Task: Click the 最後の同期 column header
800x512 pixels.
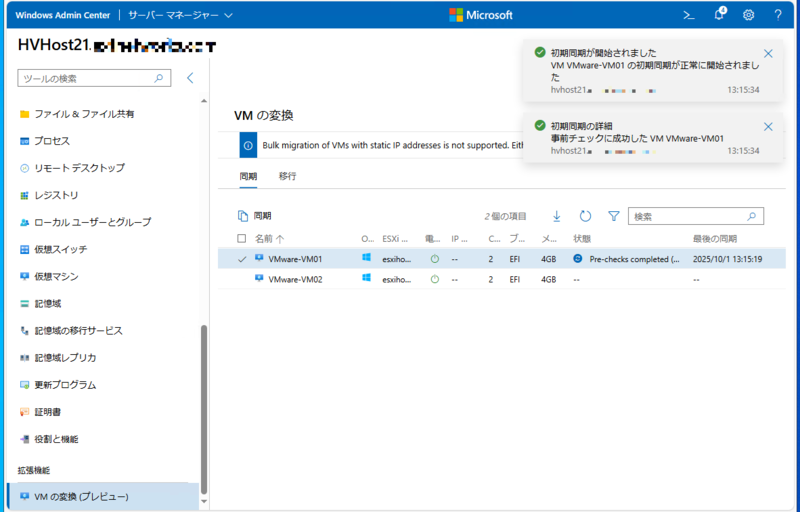Action: (x=714, y=239)
